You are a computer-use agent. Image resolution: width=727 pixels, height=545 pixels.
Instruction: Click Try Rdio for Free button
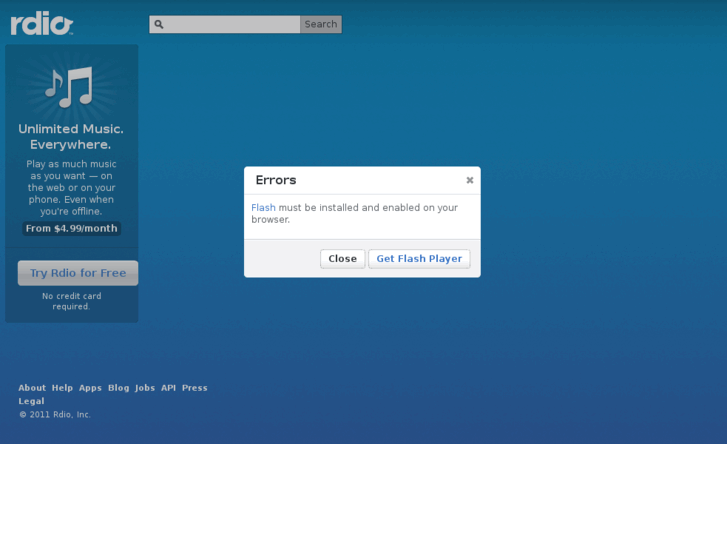78,273
